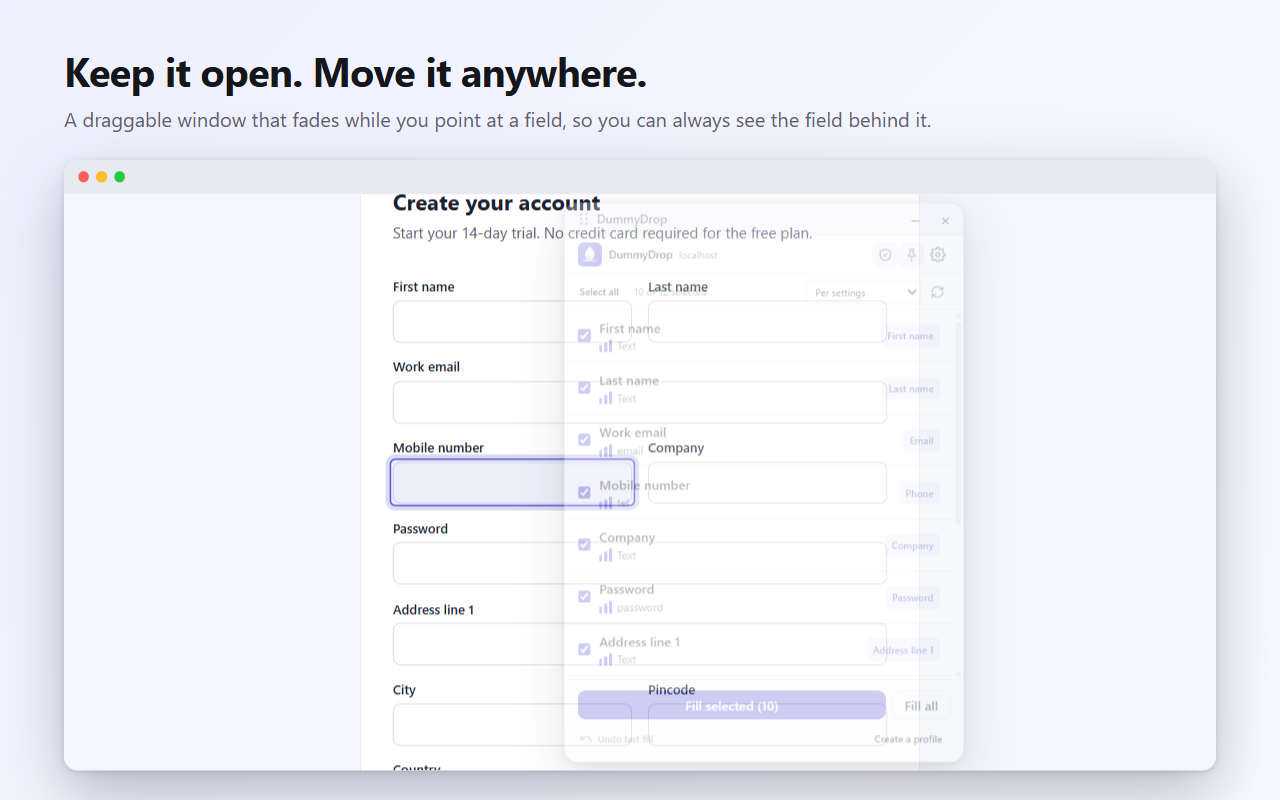The height and width of the screenshot is (800, 1280).
Task: Uncheck the First name checkbox in DummyDrop
Action: (x=585, y=336)
